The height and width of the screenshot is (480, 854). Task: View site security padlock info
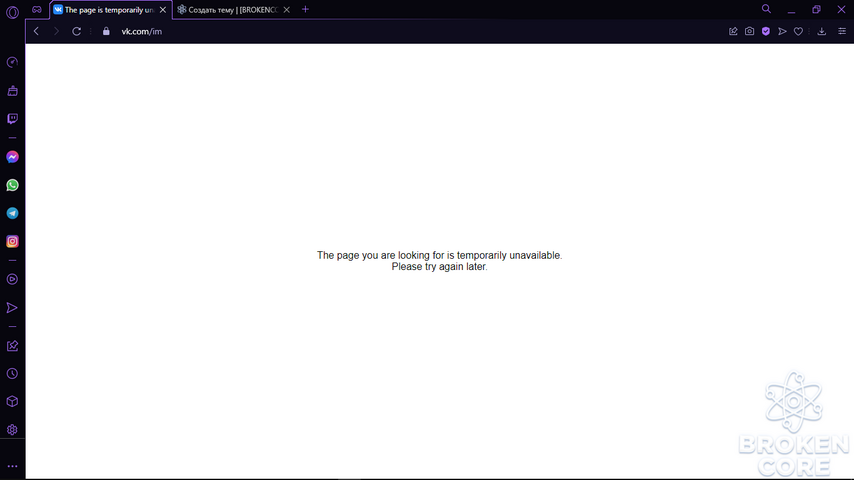(x=106, y=31)
